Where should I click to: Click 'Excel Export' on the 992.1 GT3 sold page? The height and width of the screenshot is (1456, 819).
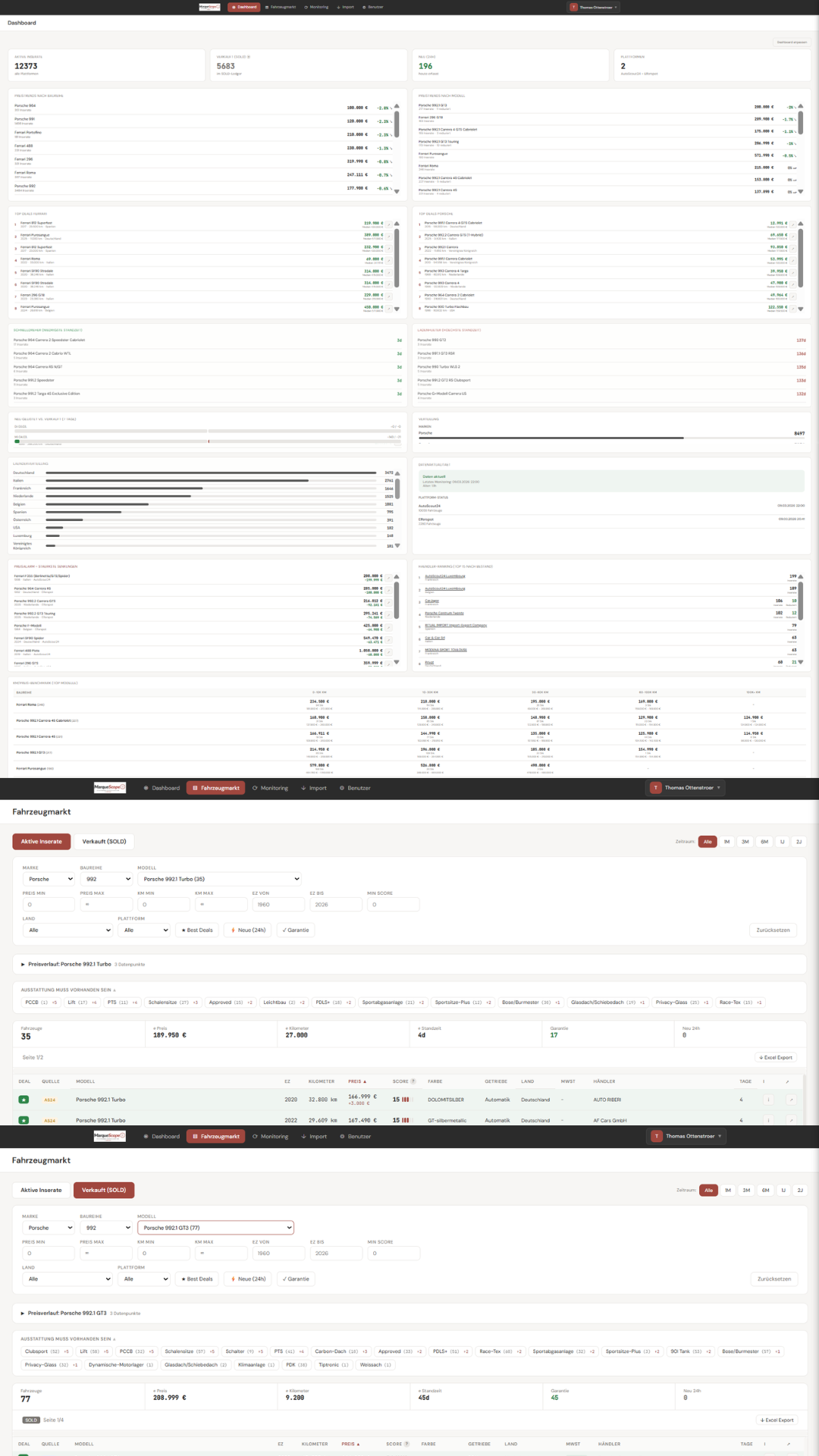pyautogui.click(x=776, y=1420)
